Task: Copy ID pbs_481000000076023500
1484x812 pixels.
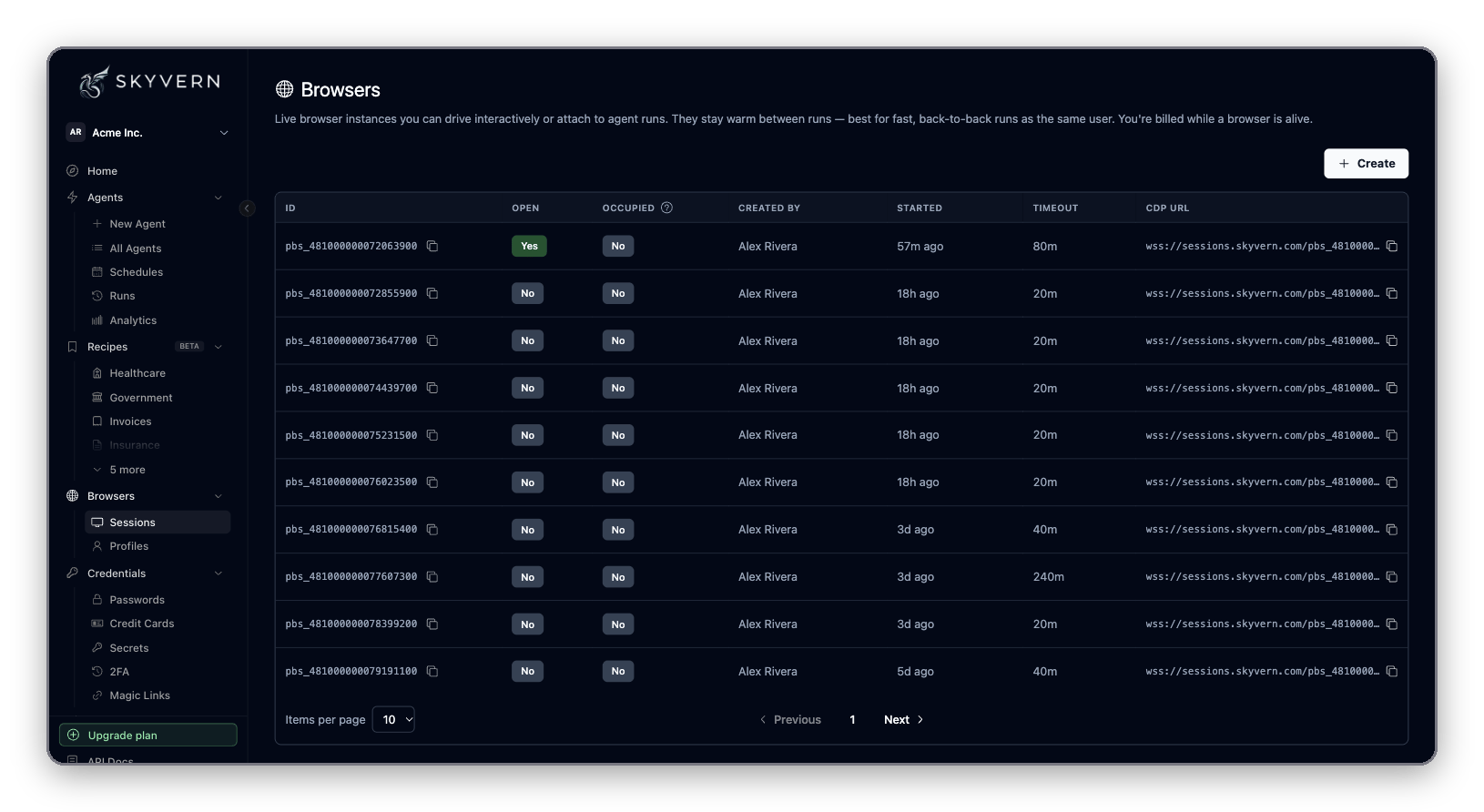Action: point(432,482)
